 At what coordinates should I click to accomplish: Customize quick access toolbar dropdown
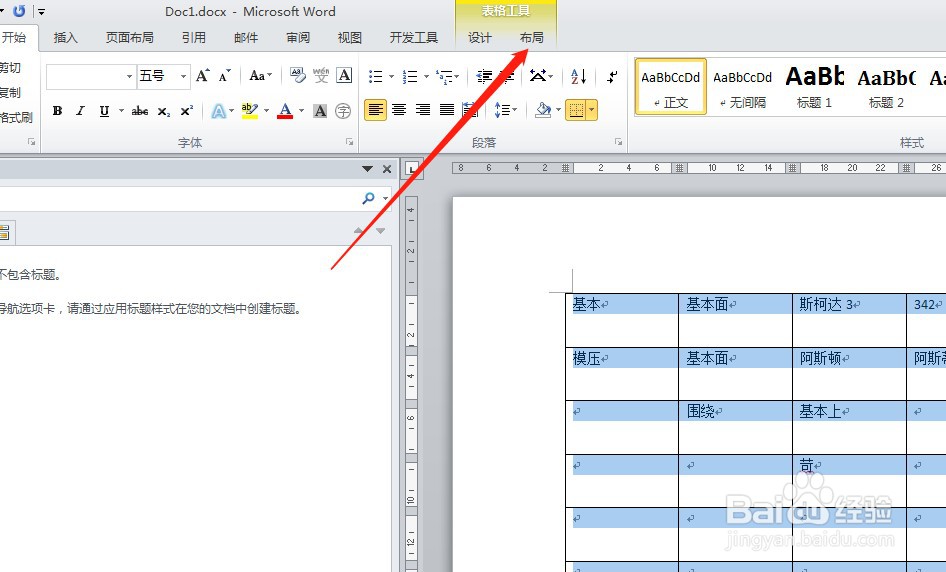41,11
